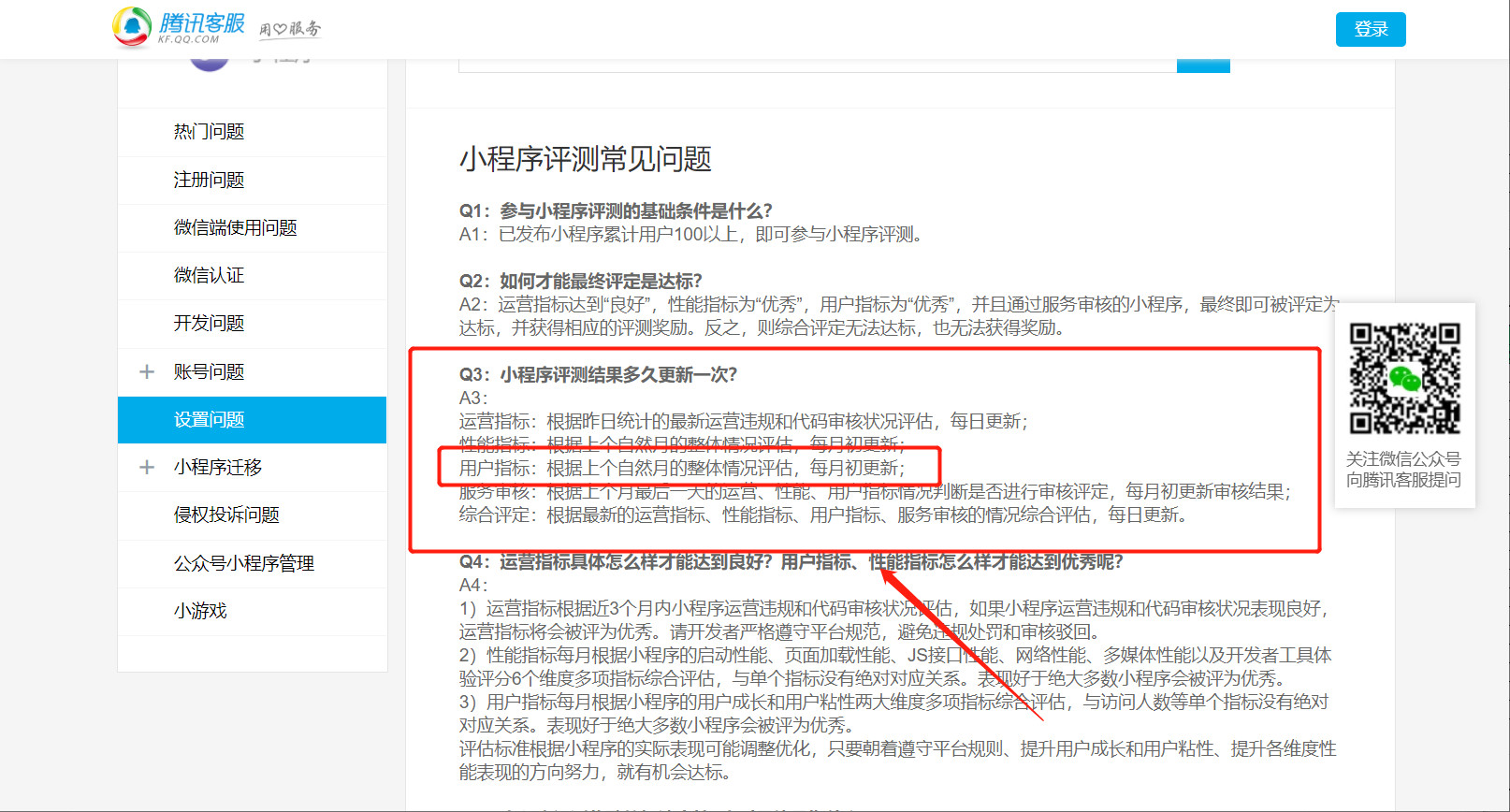Expand the 小程序迁移 plus icon
This screenshot has width=1510, height=812.
coord(147,467)
